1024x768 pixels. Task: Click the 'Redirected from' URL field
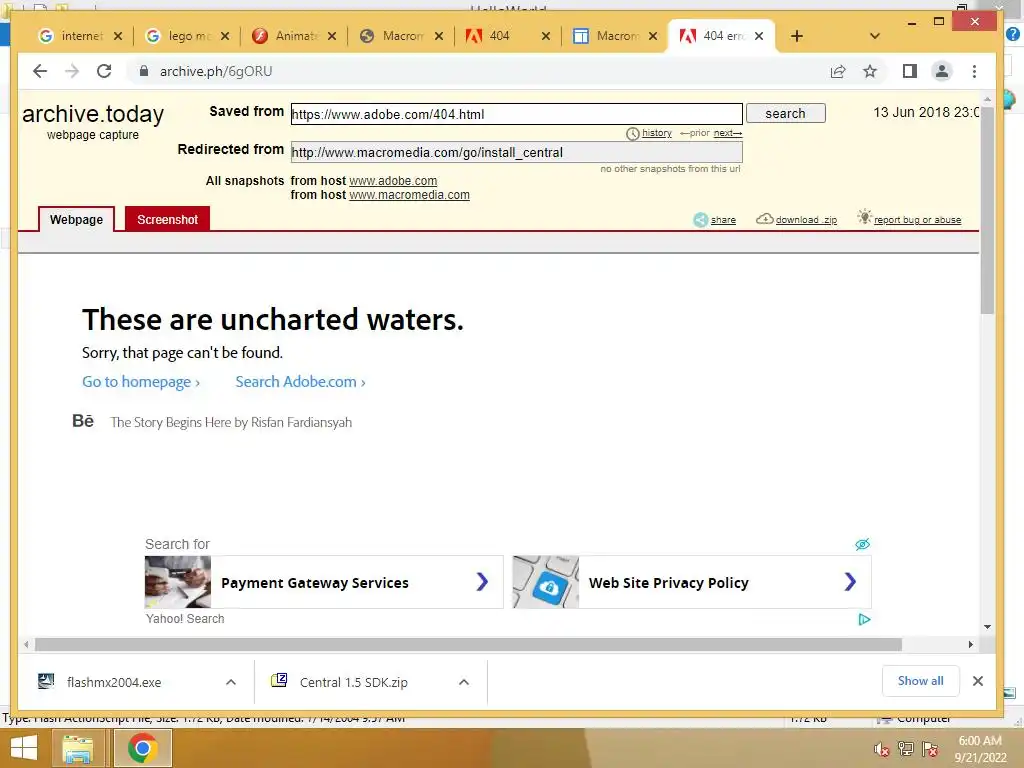(517, 152)
